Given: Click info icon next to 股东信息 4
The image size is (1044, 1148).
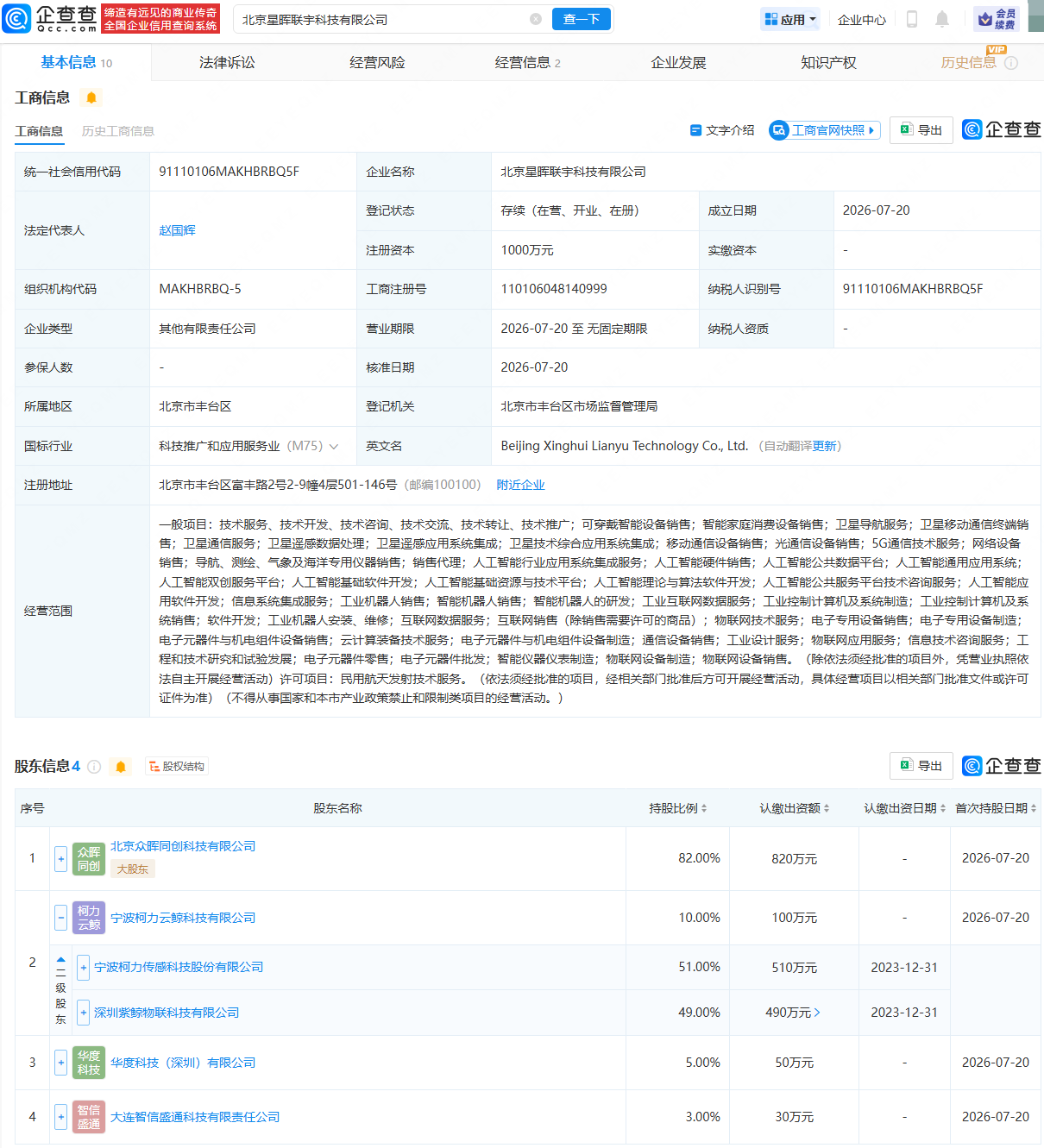Looking at the screenshot, I should click(94, 767).
